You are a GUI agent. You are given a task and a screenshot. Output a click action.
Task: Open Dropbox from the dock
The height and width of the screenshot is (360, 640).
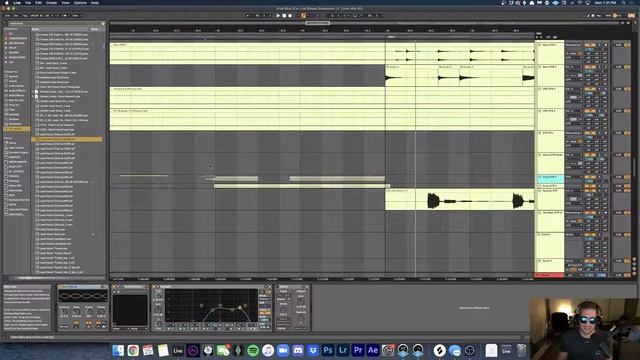[x=313, y=350]
